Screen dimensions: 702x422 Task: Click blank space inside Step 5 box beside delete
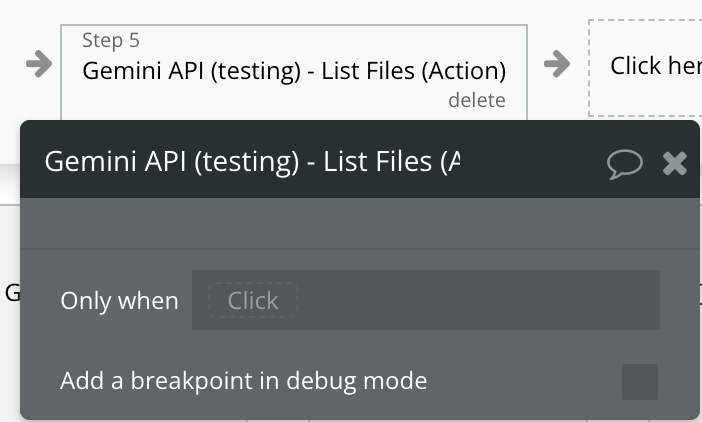click(250, 100)
